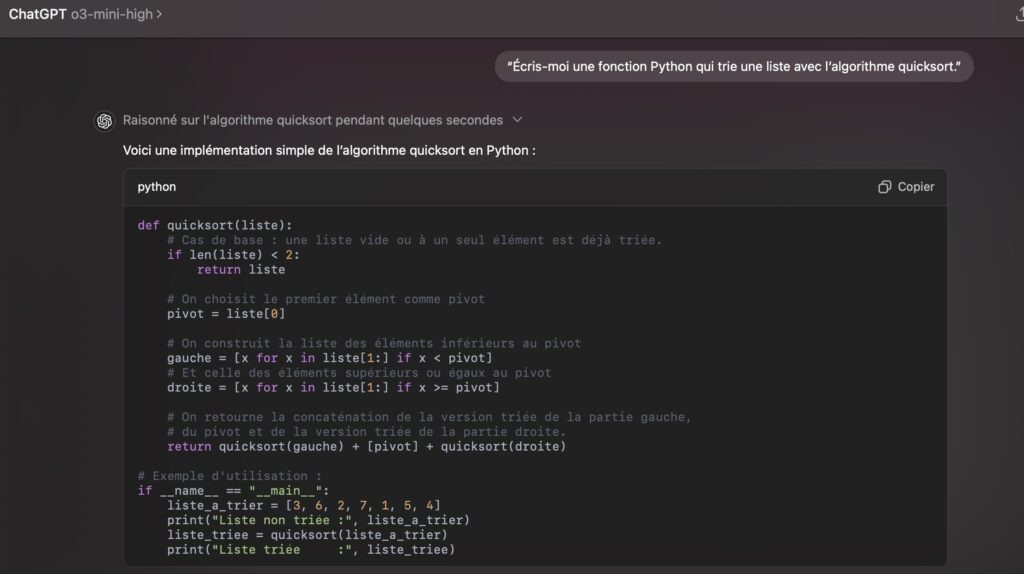The height and width of the screenshot is (574, 1024).
Task: Expand the reasoning details chevron
Action: [x=517, y=120]
